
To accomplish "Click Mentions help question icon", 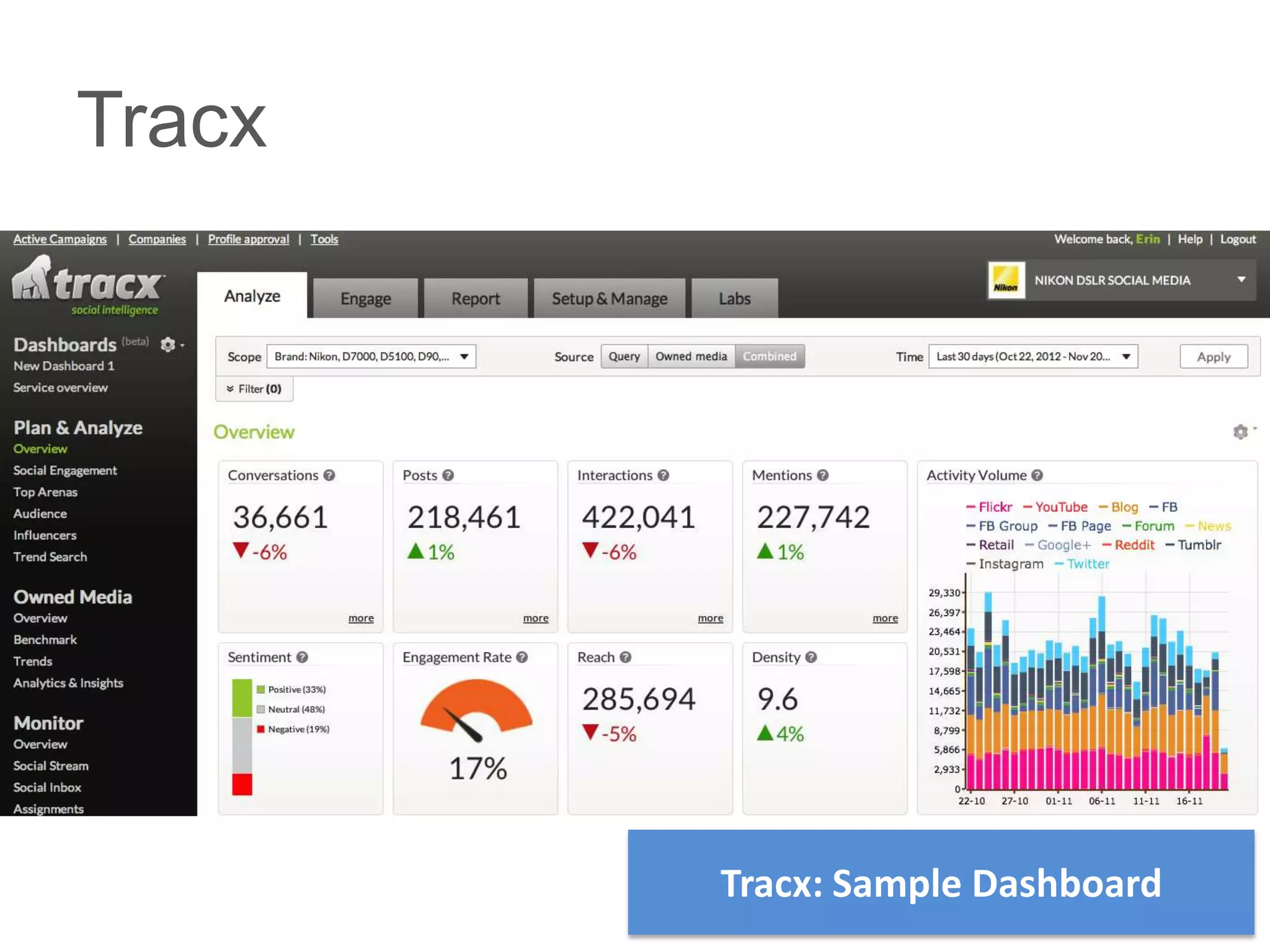I will point(823,475).
